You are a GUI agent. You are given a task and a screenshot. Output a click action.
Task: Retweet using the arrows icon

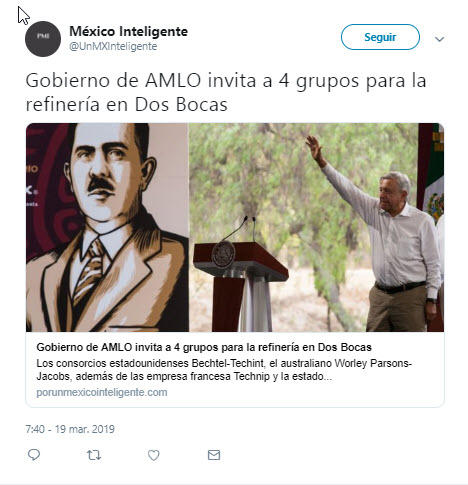pyautogui.click(x=94, y=455)
